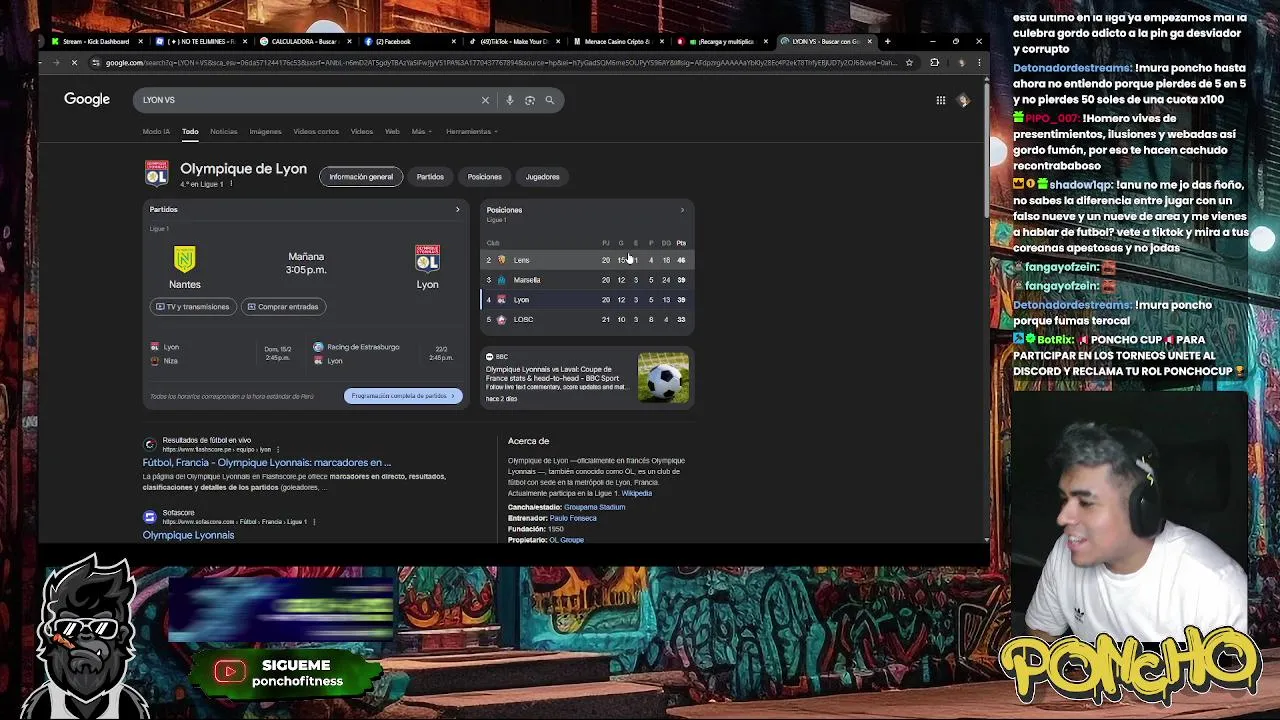1280x720 pixels.
Task: Open the Wikipedia link in Acerca de
Action: click(x=637, y=493)
